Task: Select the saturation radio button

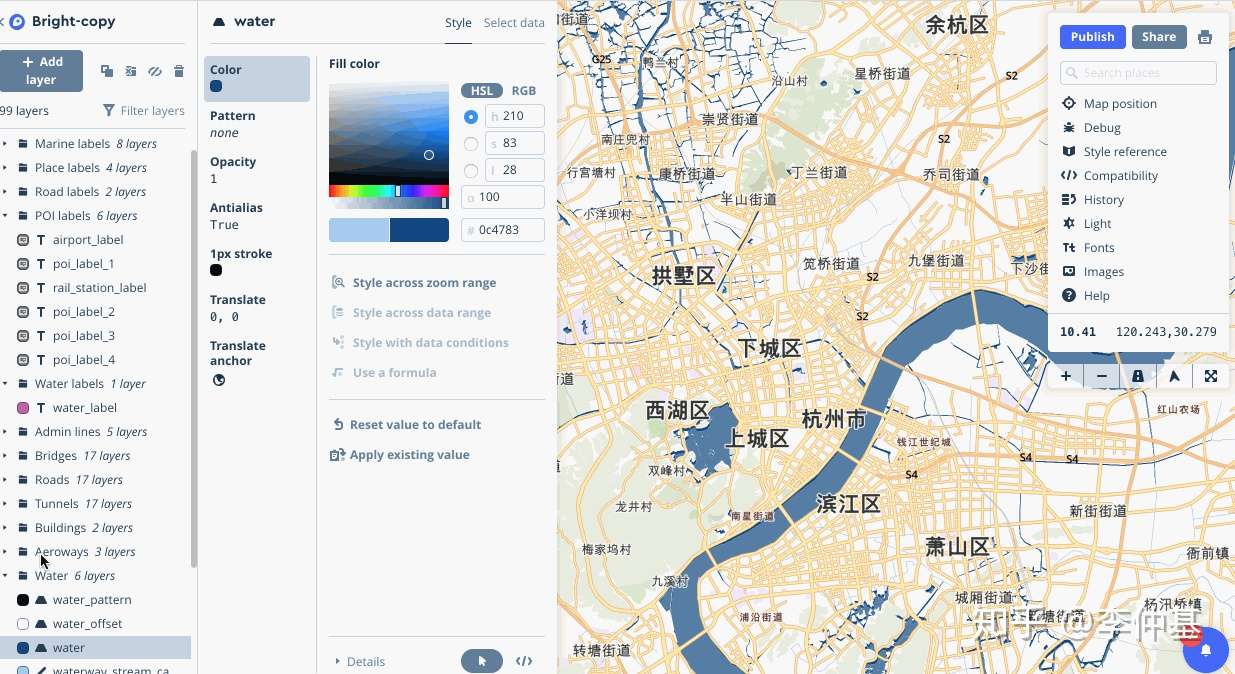Action: [470, 143]
